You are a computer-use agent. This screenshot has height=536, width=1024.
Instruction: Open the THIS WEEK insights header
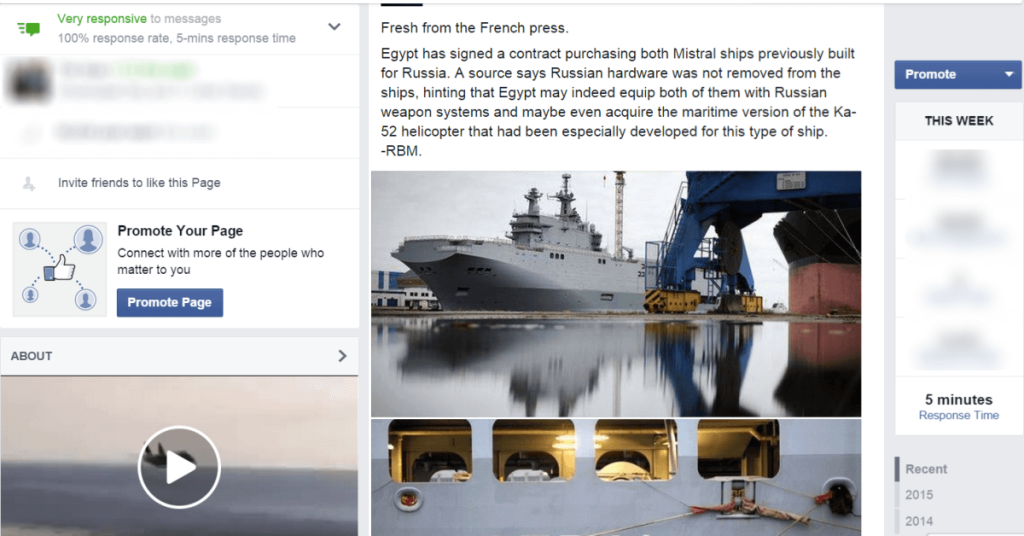pyautogui.click(x=959, y=121)
